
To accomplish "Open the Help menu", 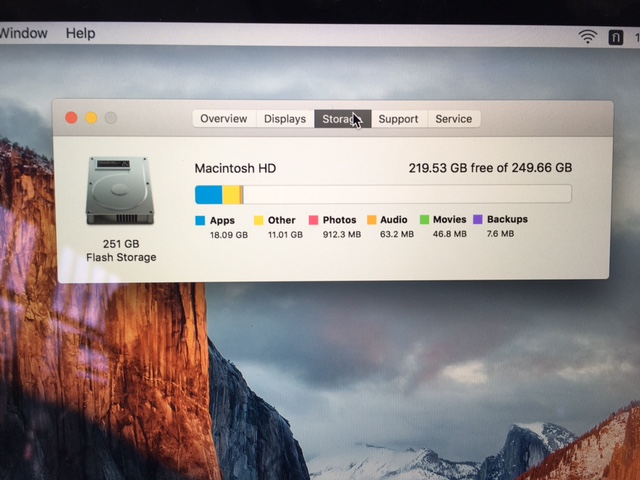I will [x=80, y=33].
